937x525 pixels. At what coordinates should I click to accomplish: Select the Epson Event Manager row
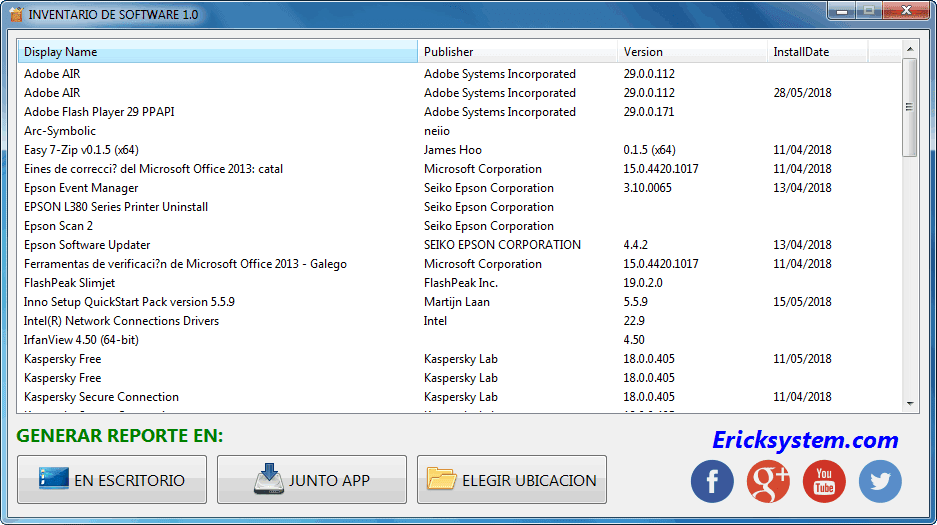pos(459,188)
